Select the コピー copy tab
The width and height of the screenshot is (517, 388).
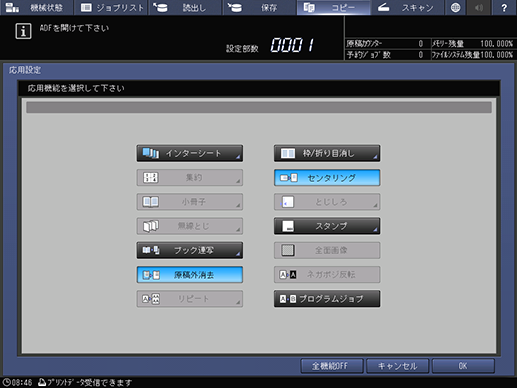[333, 7]
